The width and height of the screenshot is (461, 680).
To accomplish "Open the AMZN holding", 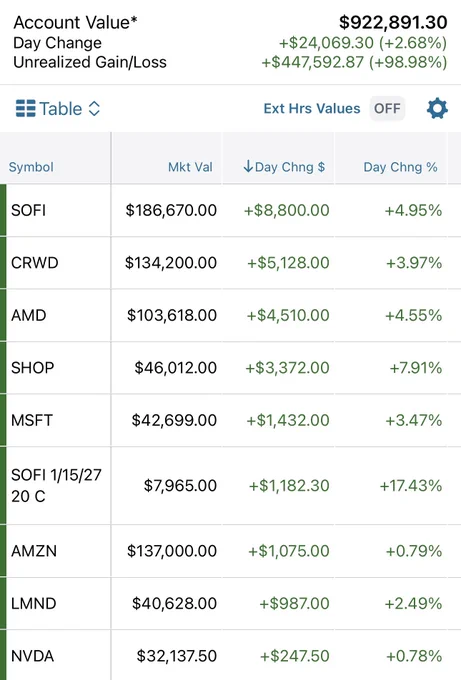I will (230, 551).
